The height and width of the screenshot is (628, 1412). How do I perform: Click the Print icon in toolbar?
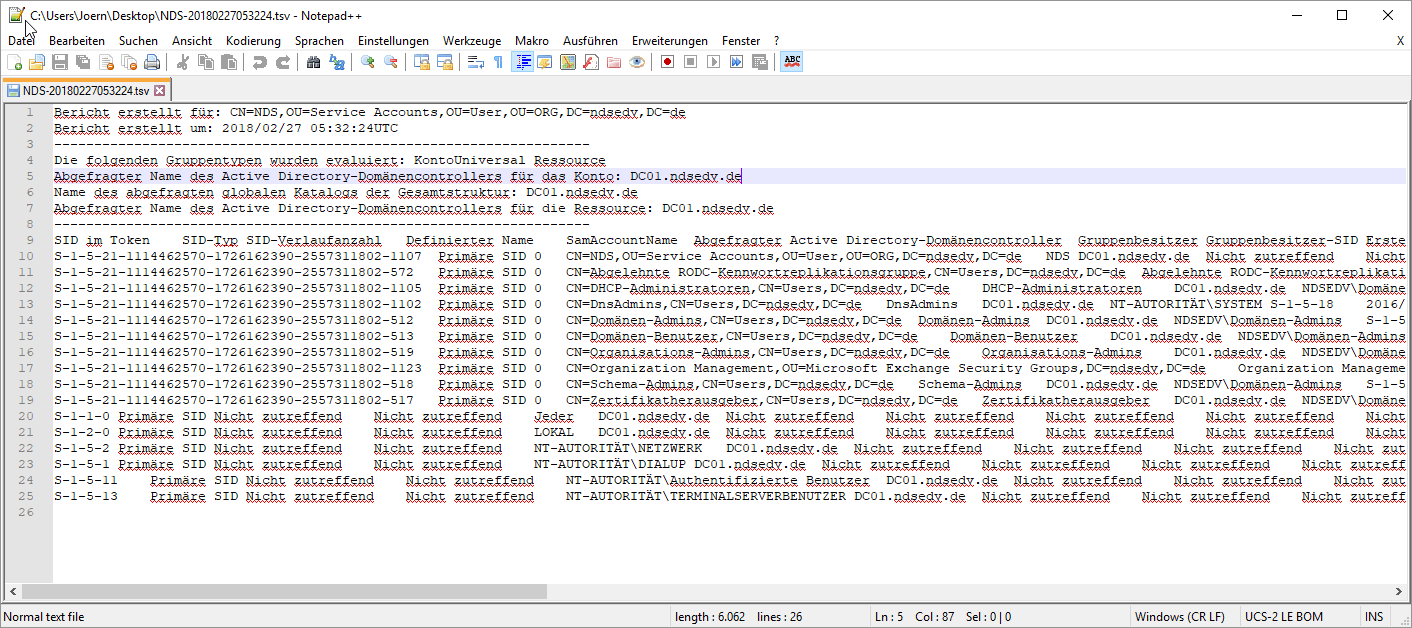click(152, 62)
